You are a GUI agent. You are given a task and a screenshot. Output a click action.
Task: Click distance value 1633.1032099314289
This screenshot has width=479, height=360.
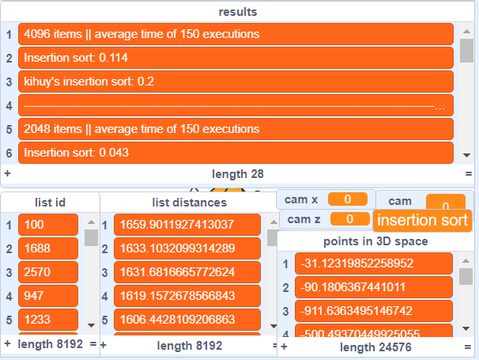point(187,248)
